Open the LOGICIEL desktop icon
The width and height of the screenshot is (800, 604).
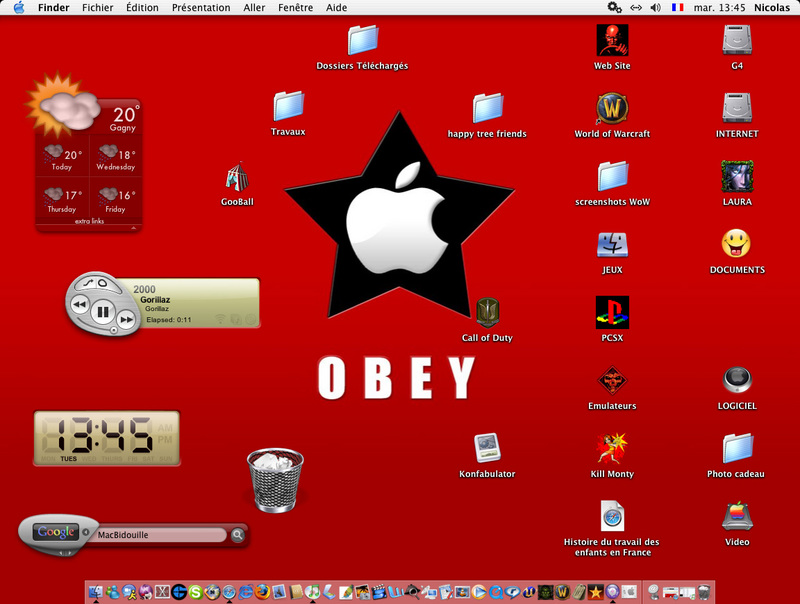[737, 380]
